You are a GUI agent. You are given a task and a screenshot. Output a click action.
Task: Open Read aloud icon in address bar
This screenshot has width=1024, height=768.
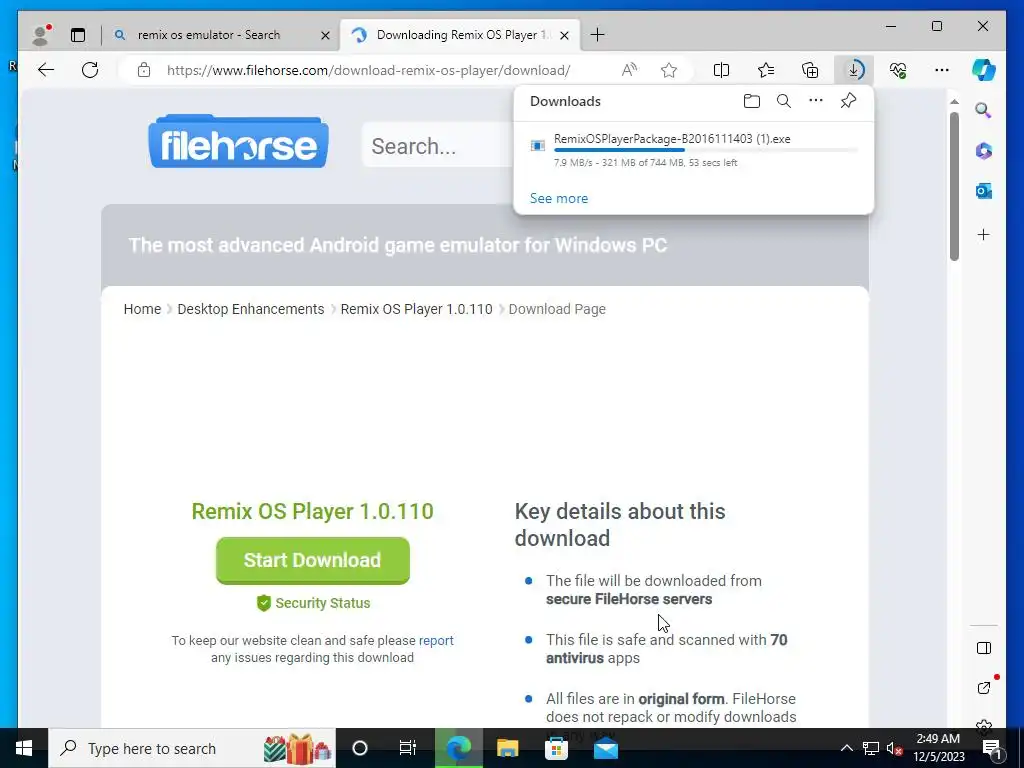[x=629, y=70]
